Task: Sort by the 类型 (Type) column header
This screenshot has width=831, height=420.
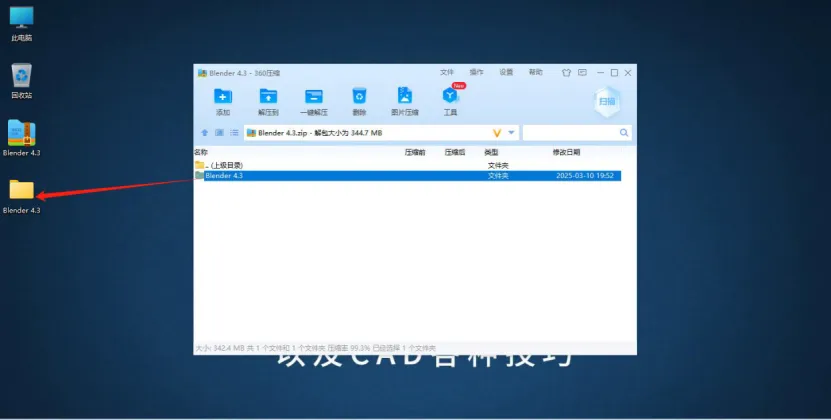Action: 491,152
